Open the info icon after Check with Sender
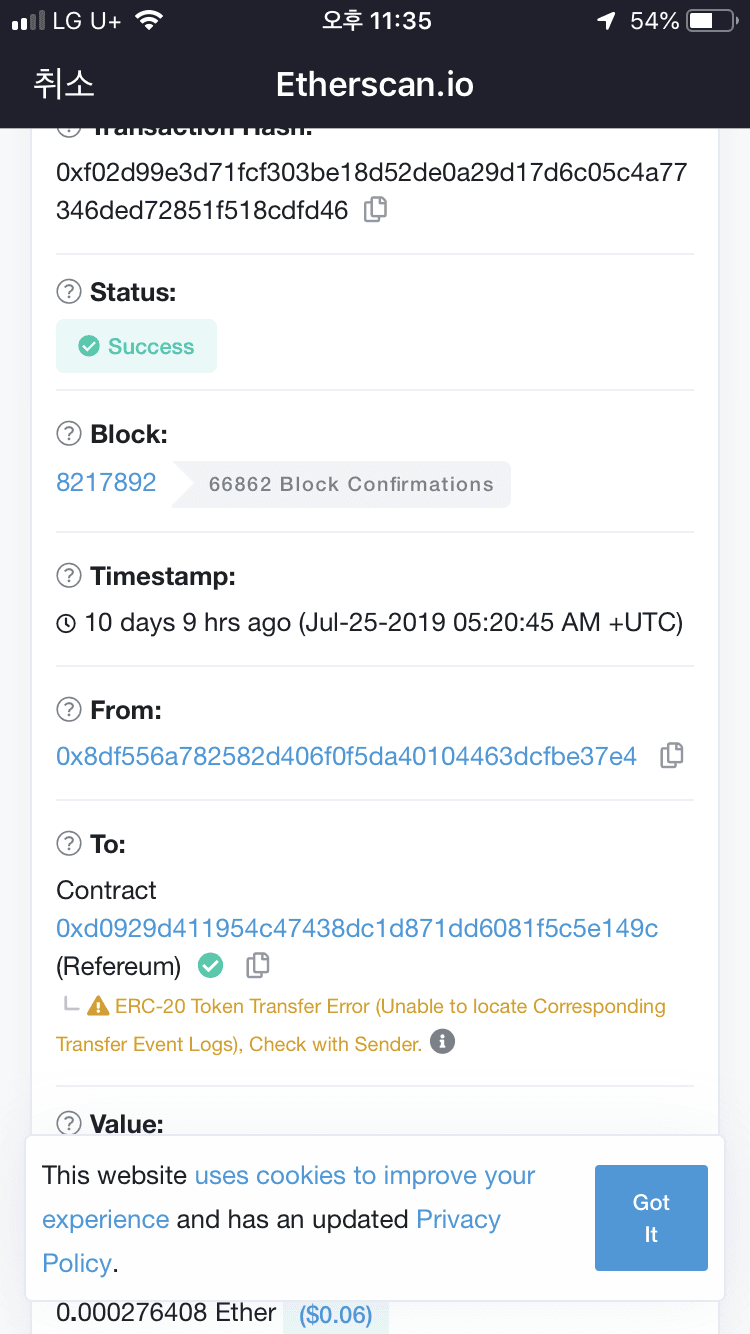This screenshot has width=750, height=1334. (442, 1042)
